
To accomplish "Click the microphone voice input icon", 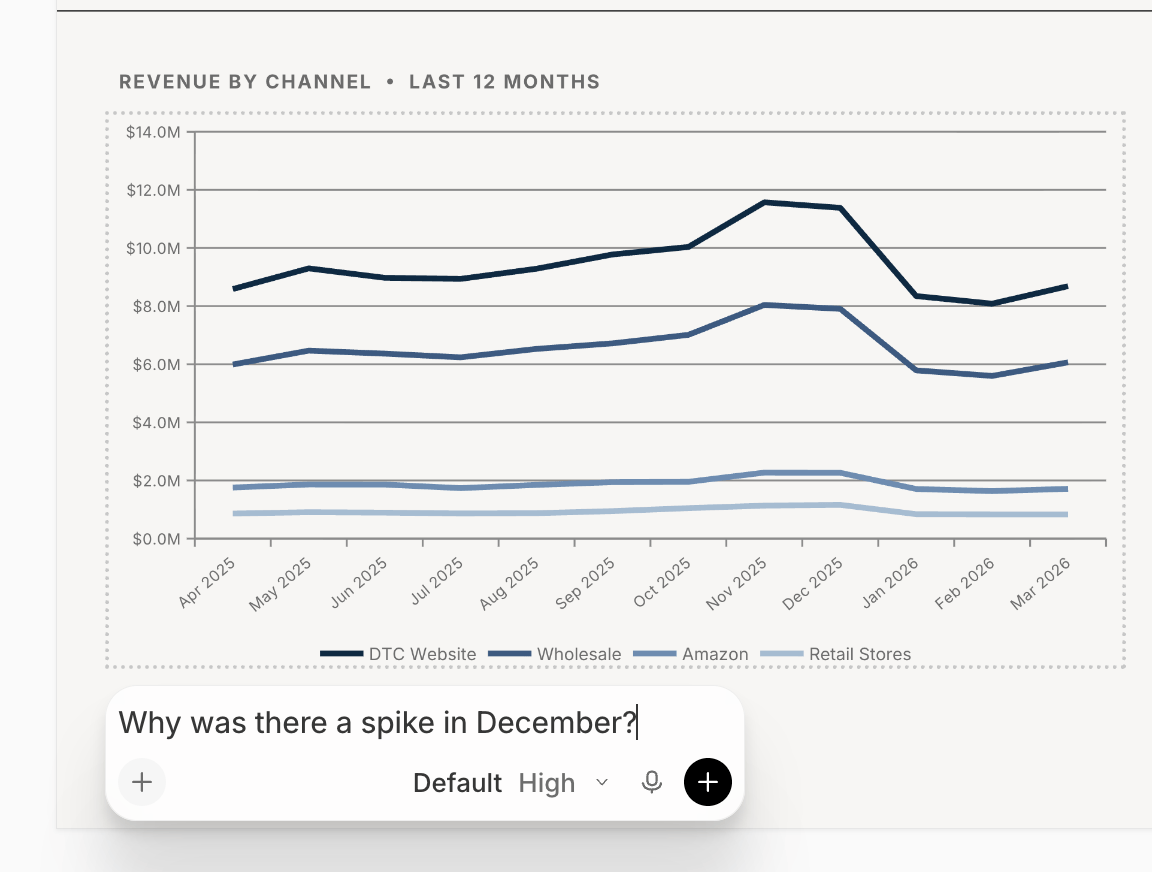I will (x=652, y=782).
